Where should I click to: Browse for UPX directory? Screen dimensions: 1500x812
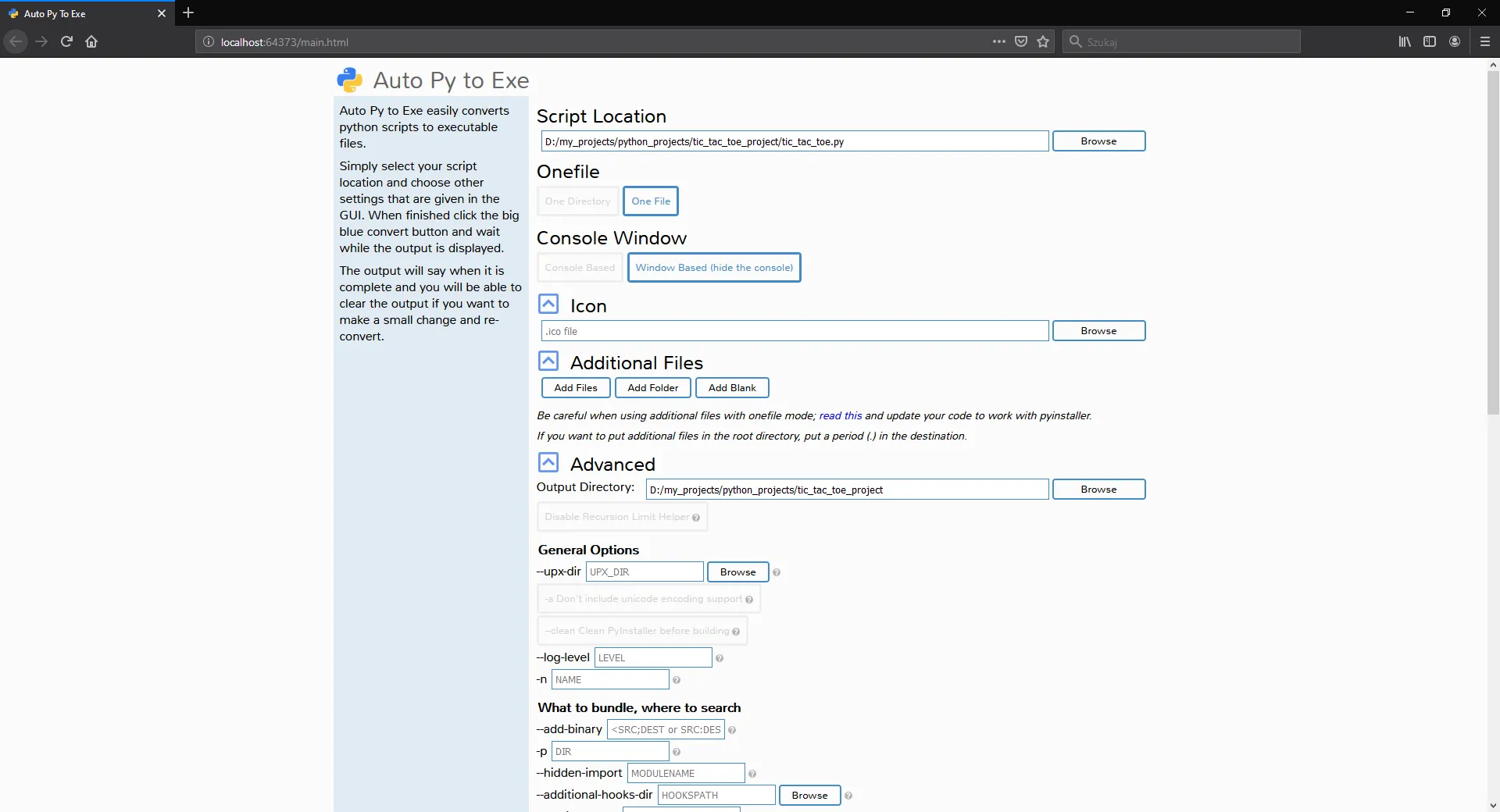click(737, 572)
